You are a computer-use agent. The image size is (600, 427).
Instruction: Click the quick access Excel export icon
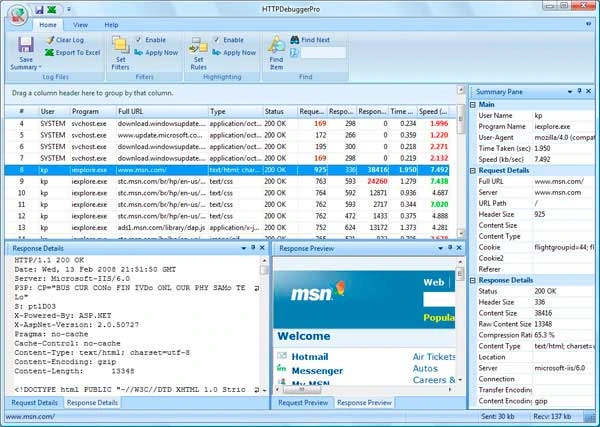coord(52,10)
